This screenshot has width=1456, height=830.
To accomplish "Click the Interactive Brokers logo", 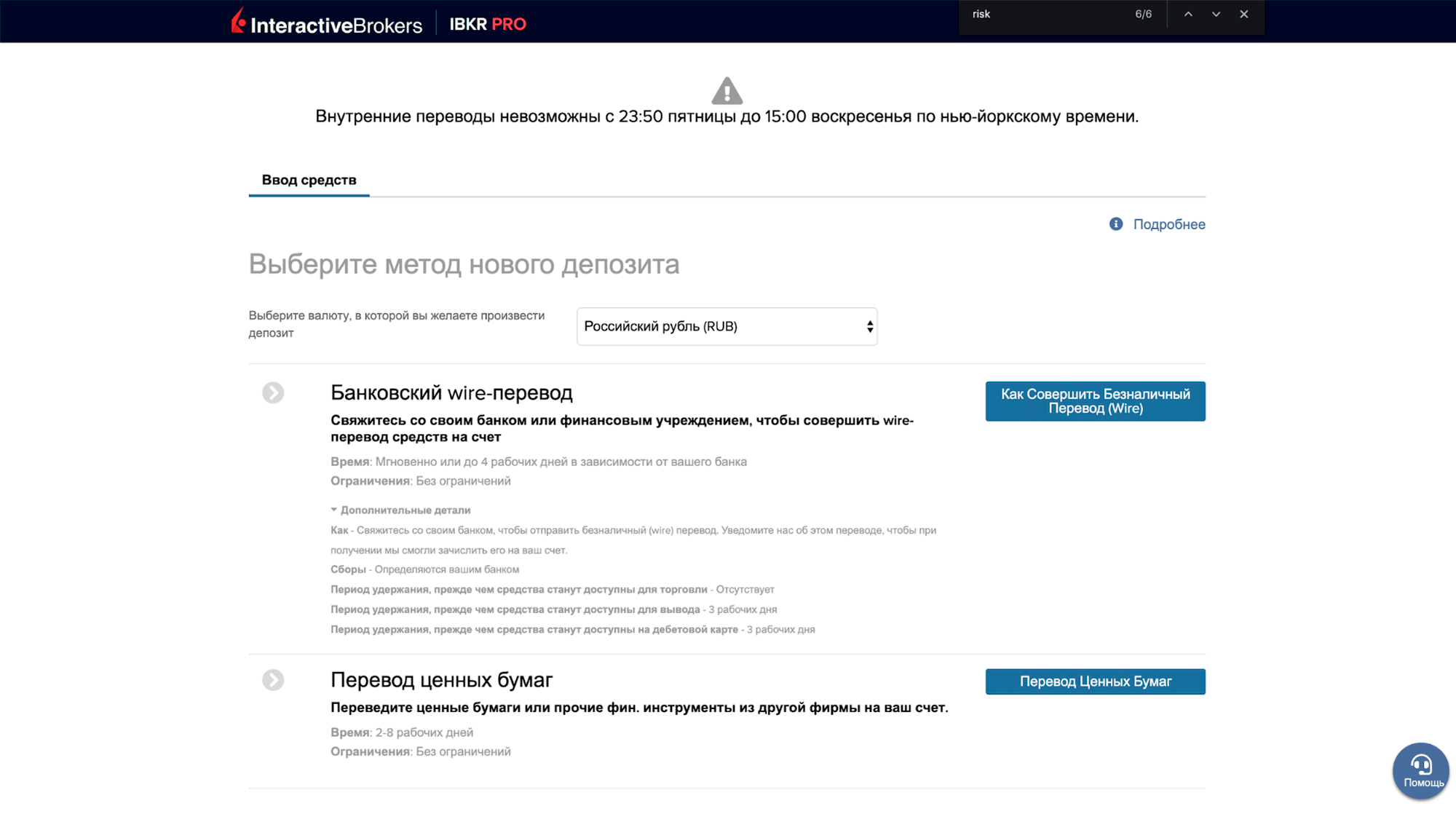I will [x=327, y=23].
